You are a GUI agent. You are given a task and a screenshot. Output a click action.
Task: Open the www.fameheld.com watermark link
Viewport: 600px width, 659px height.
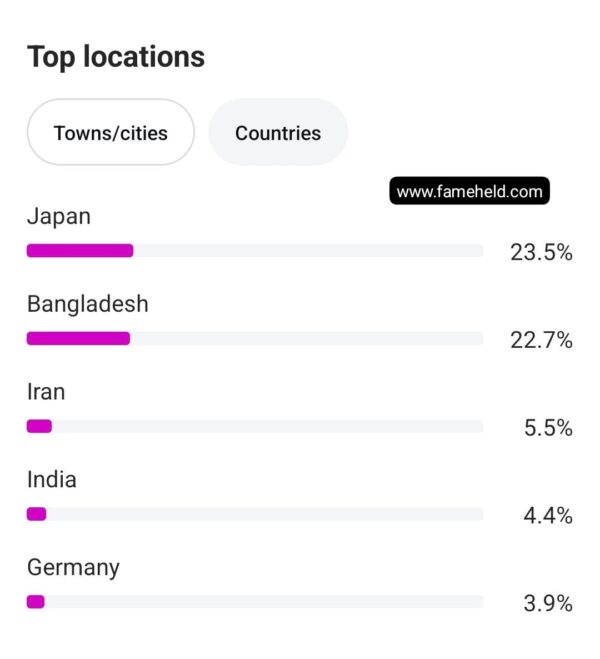click(x=469, y=191)
